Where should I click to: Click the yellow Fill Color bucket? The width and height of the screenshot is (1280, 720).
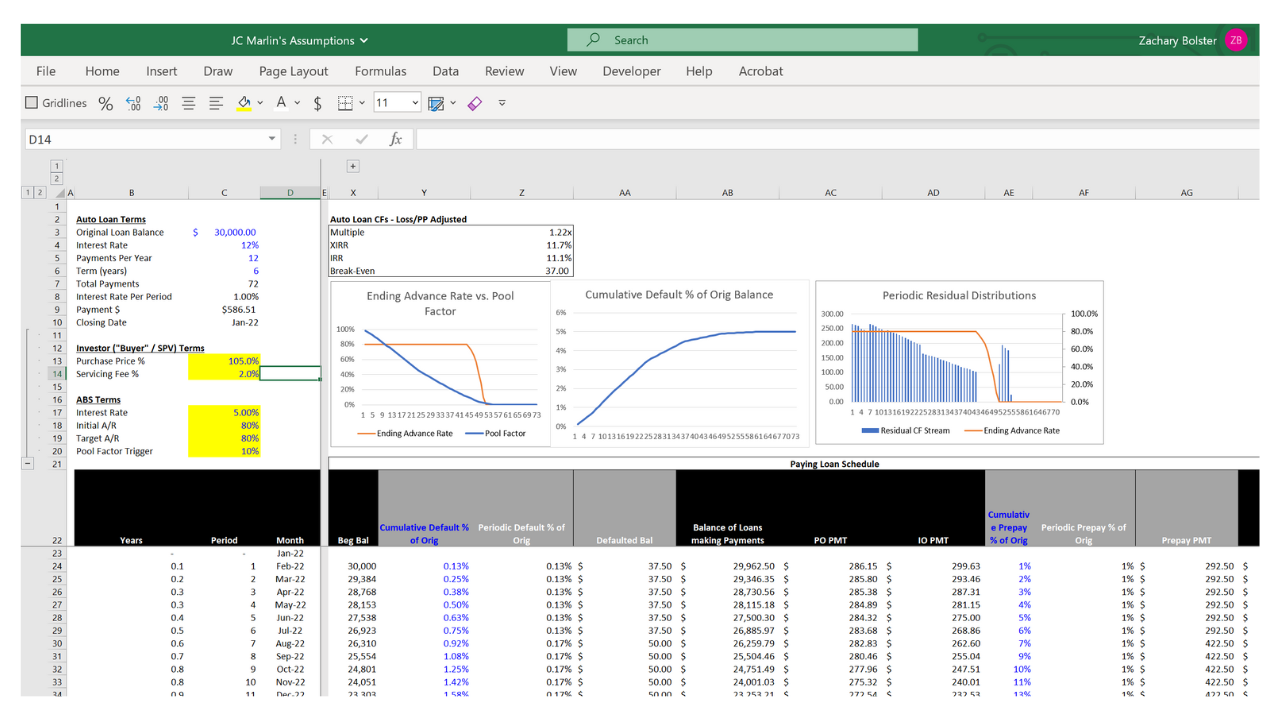243,103
